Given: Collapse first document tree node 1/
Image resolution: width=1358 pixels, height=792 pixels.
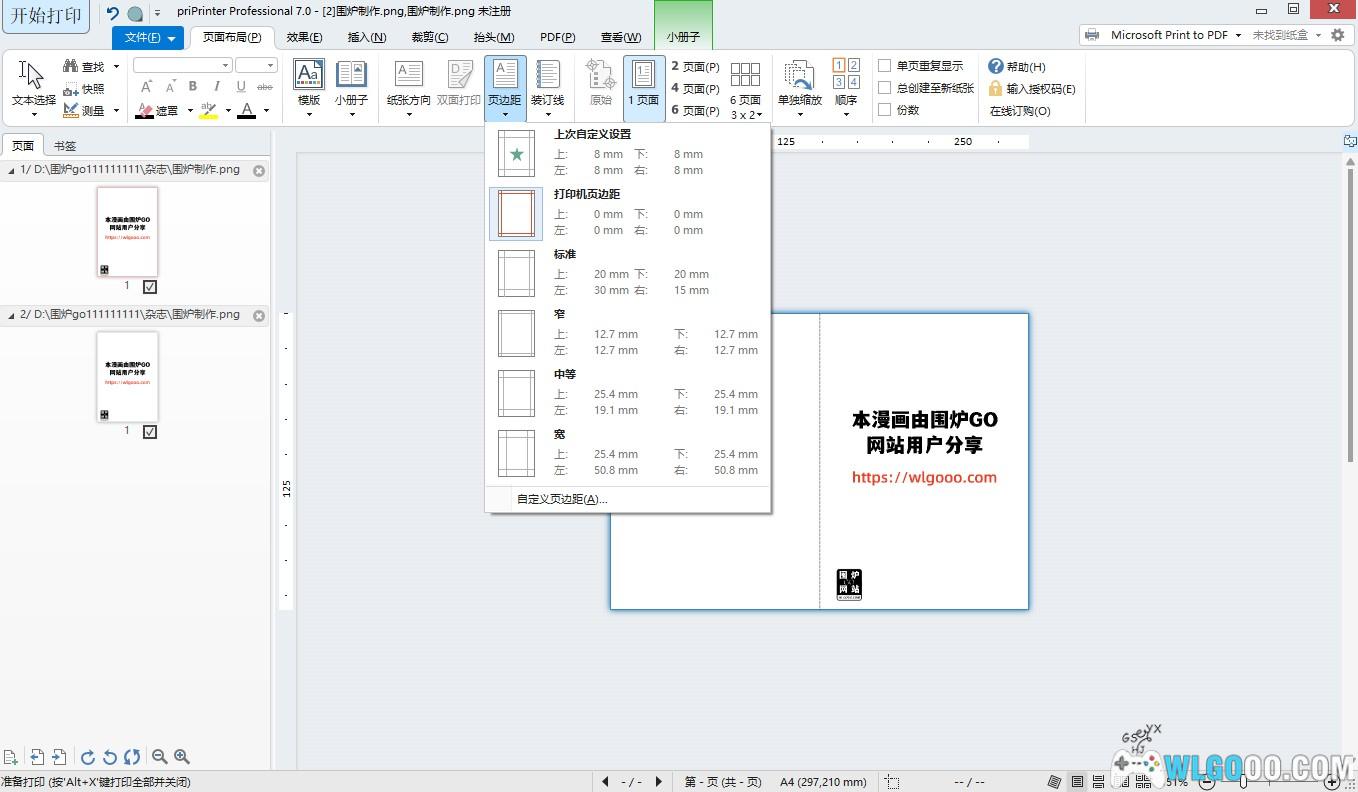Looking at the screenshot, I should tap(11, 171).
